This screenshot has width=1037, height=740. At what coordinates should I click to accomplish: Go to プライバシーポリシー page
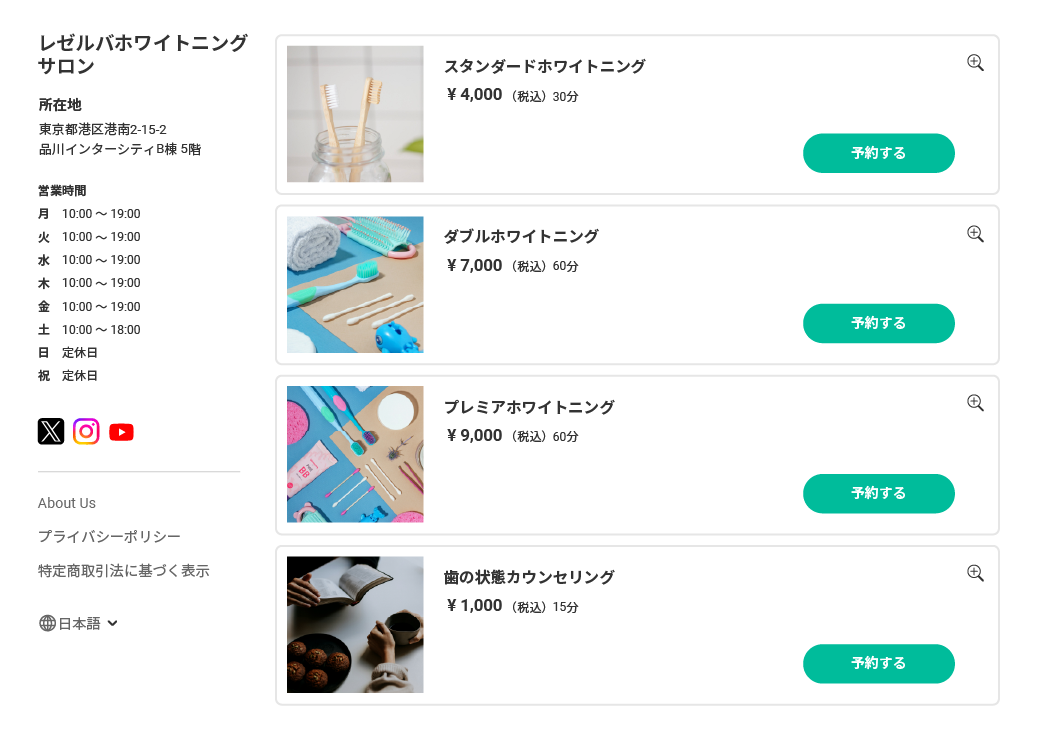(109, 537)
